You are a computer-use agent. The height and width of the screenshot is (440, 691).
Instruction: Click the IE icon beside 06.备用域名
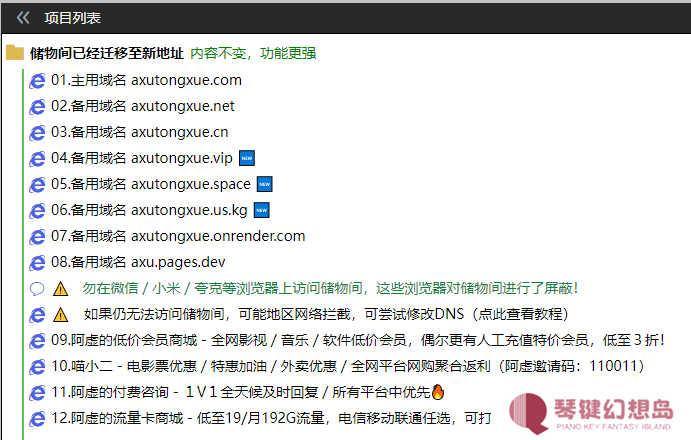pyautogui.click(x=37, y=211)
